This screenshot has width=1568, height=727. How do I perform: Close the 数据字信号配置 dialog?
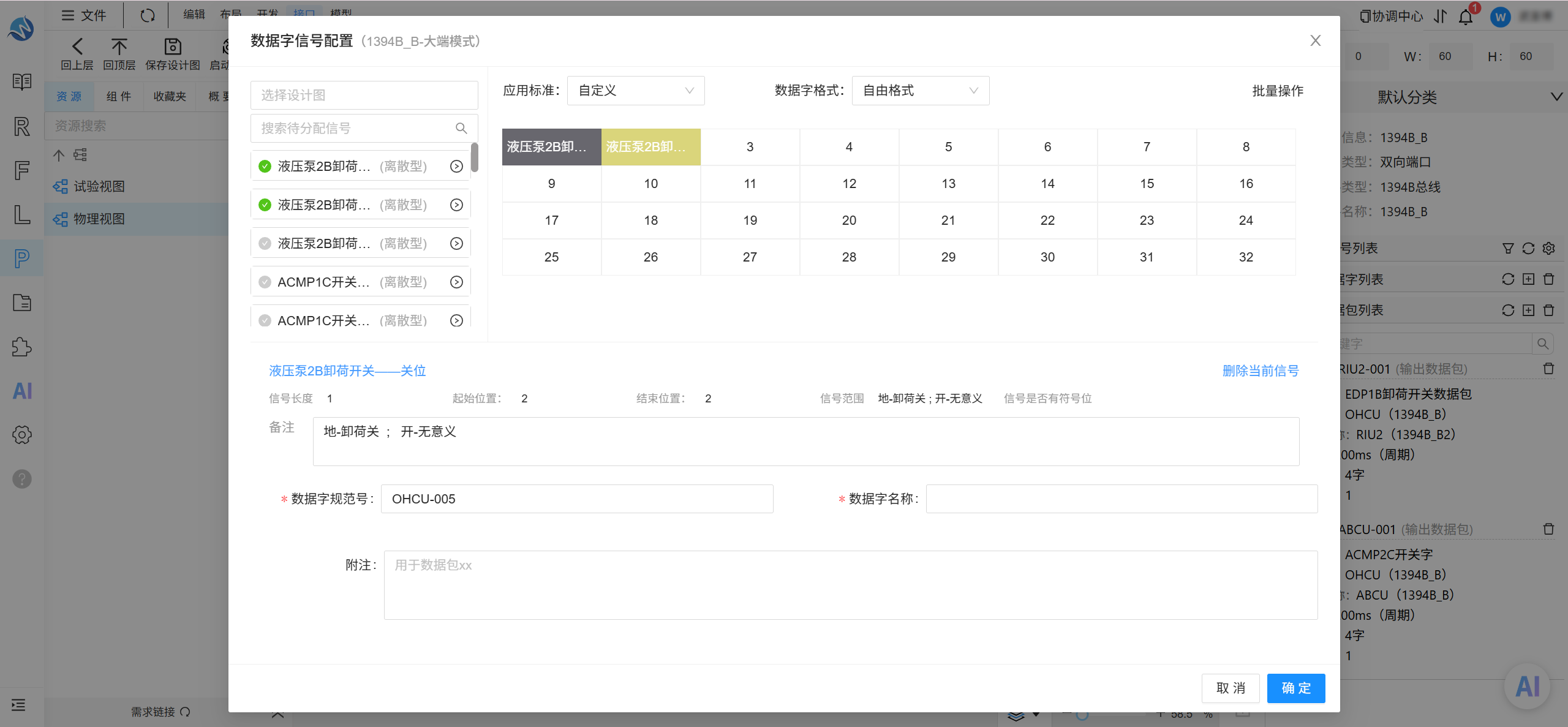1315,40
